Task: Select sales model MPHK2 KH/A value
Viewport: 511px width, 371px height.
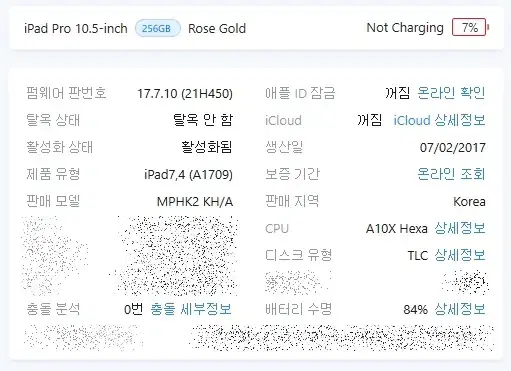Action: 195,202
